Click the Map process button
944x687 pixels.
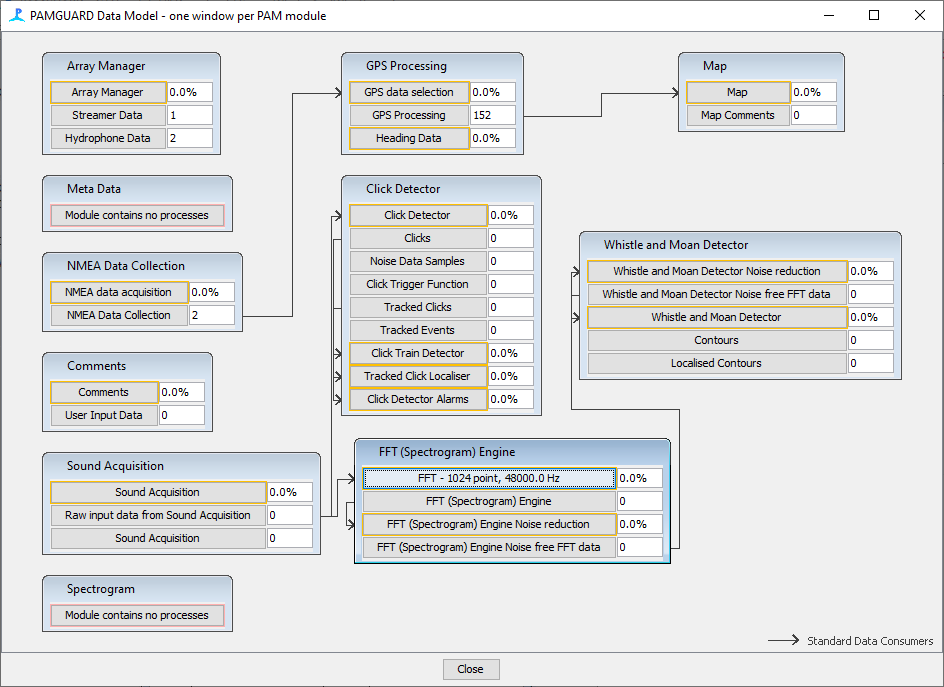tap(738, 92)
